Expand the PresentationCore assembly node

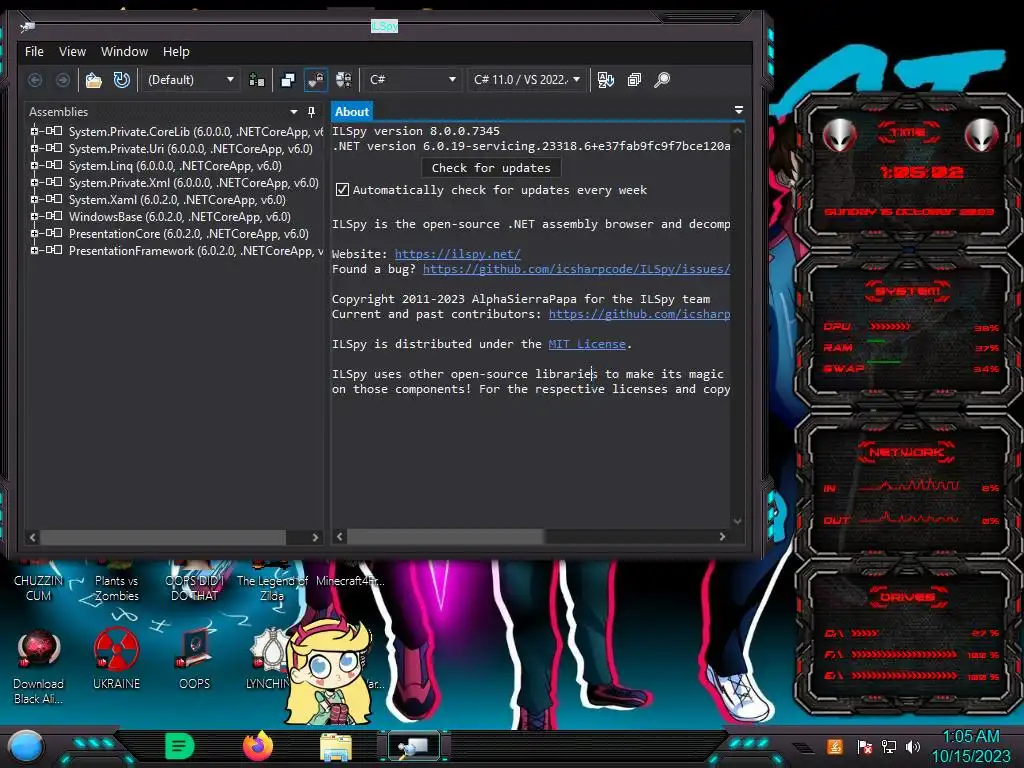(x=34, y=233)
